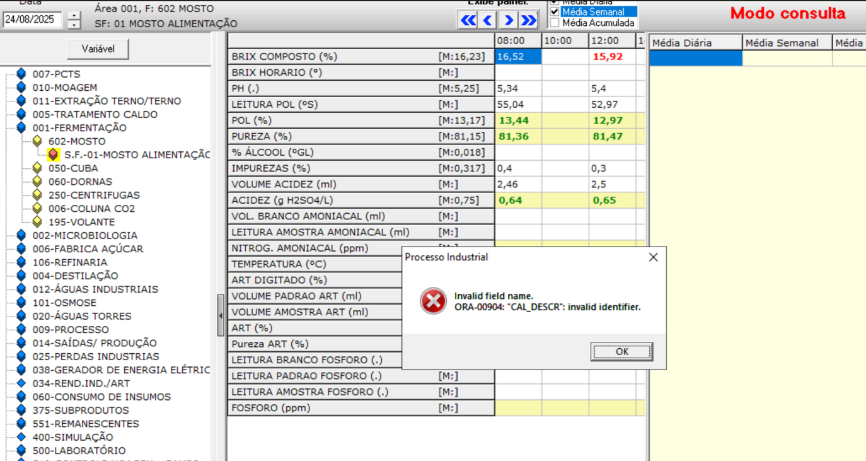This screenshot has height=461, width=866.
Task: Expand the 050-CUBA yellow node
Action: tap(37, 168)
